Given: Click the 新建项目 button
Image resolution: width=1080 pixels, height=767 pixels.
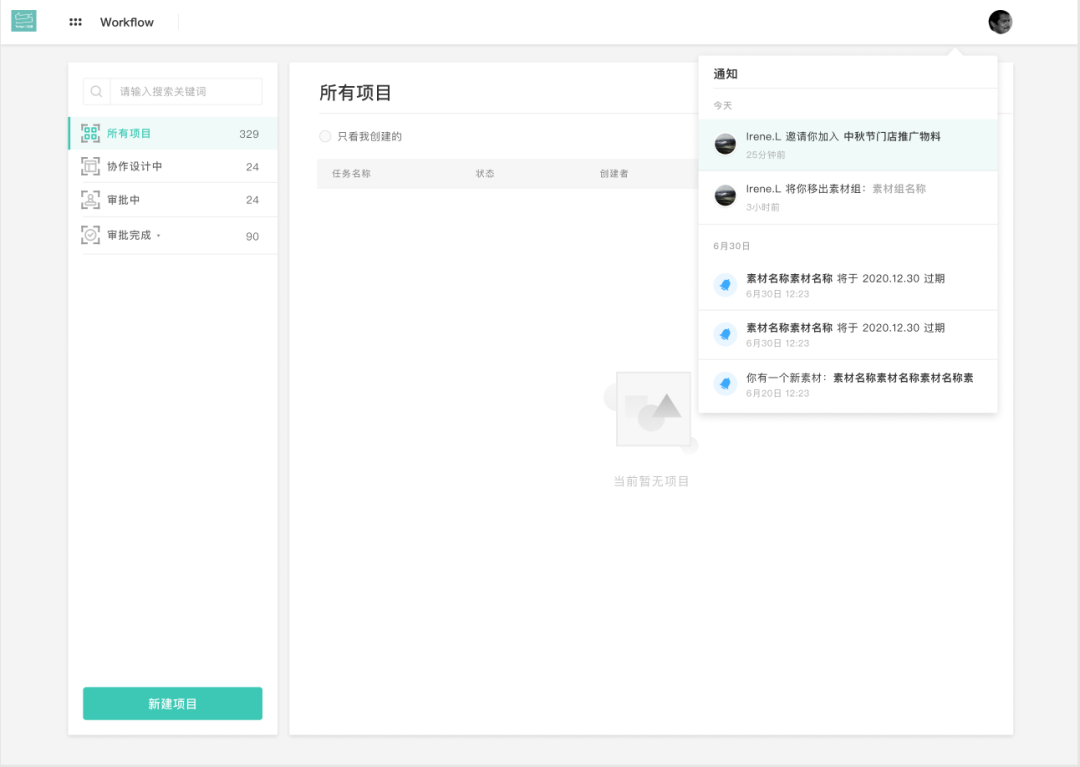Looking at the screenshot, I should pos(173,704).
